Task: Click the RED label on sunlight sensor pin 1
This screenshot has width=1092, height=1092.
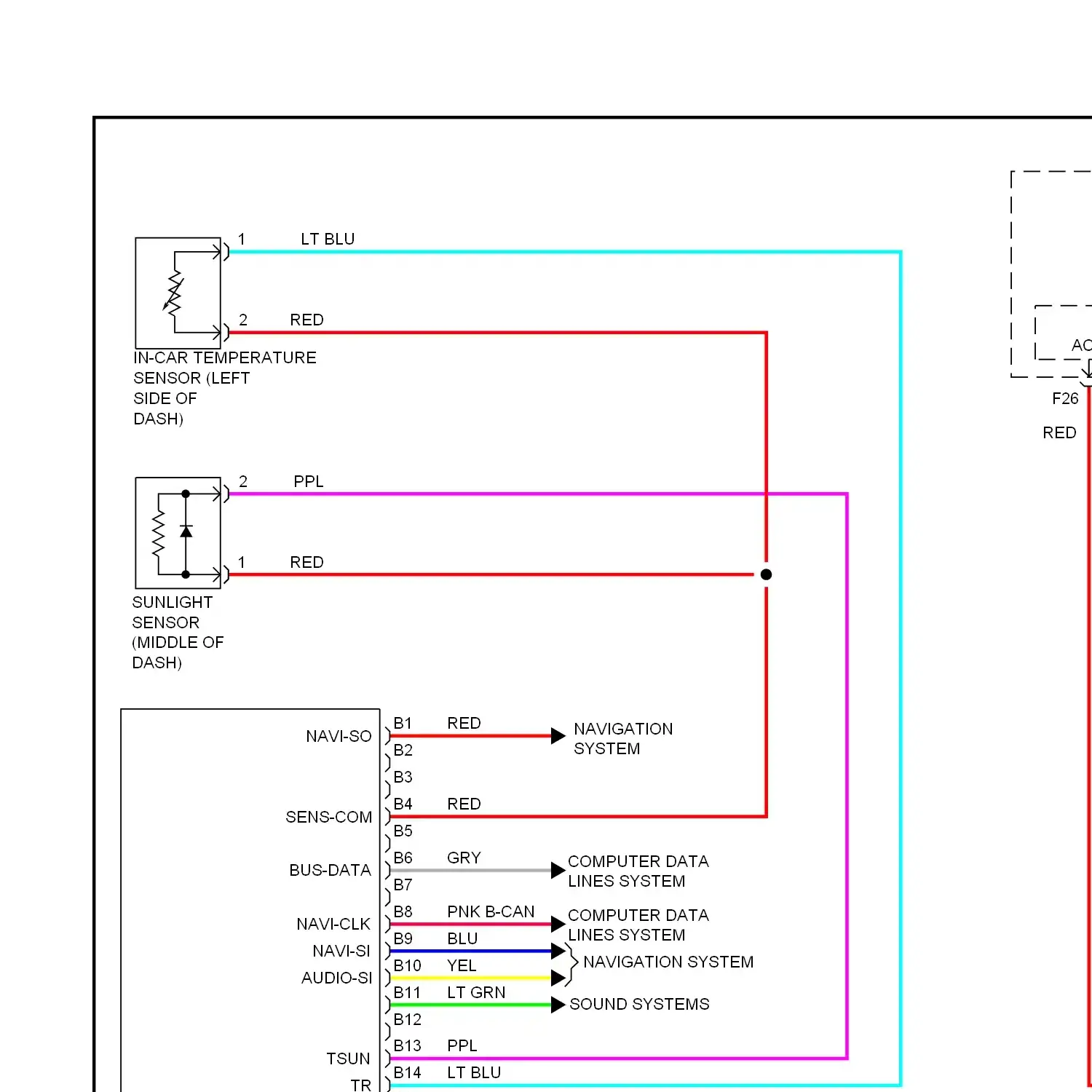Action: point(306,562)
